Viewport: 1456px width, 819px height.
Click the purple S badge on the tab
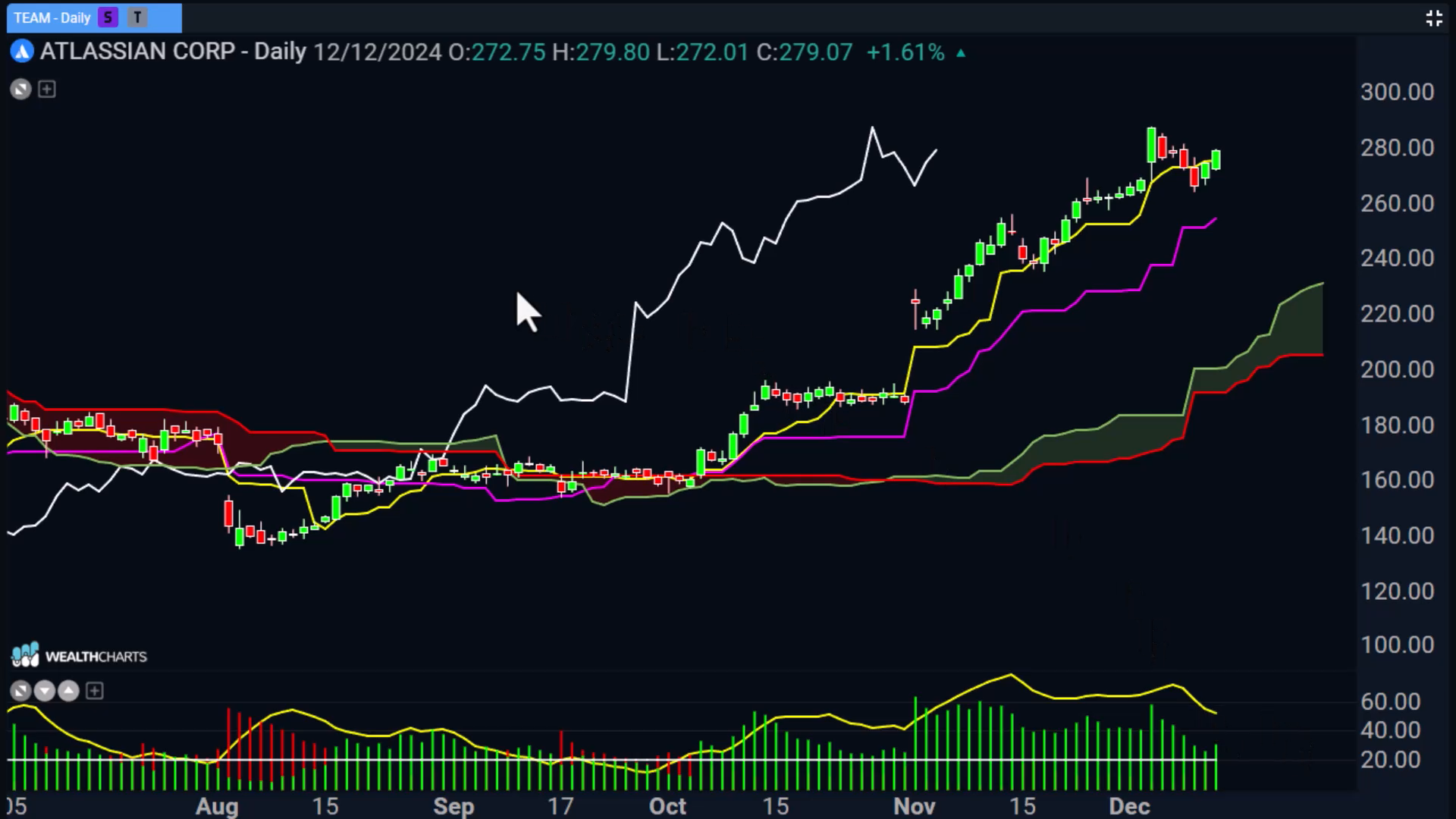tap(108, 17)
